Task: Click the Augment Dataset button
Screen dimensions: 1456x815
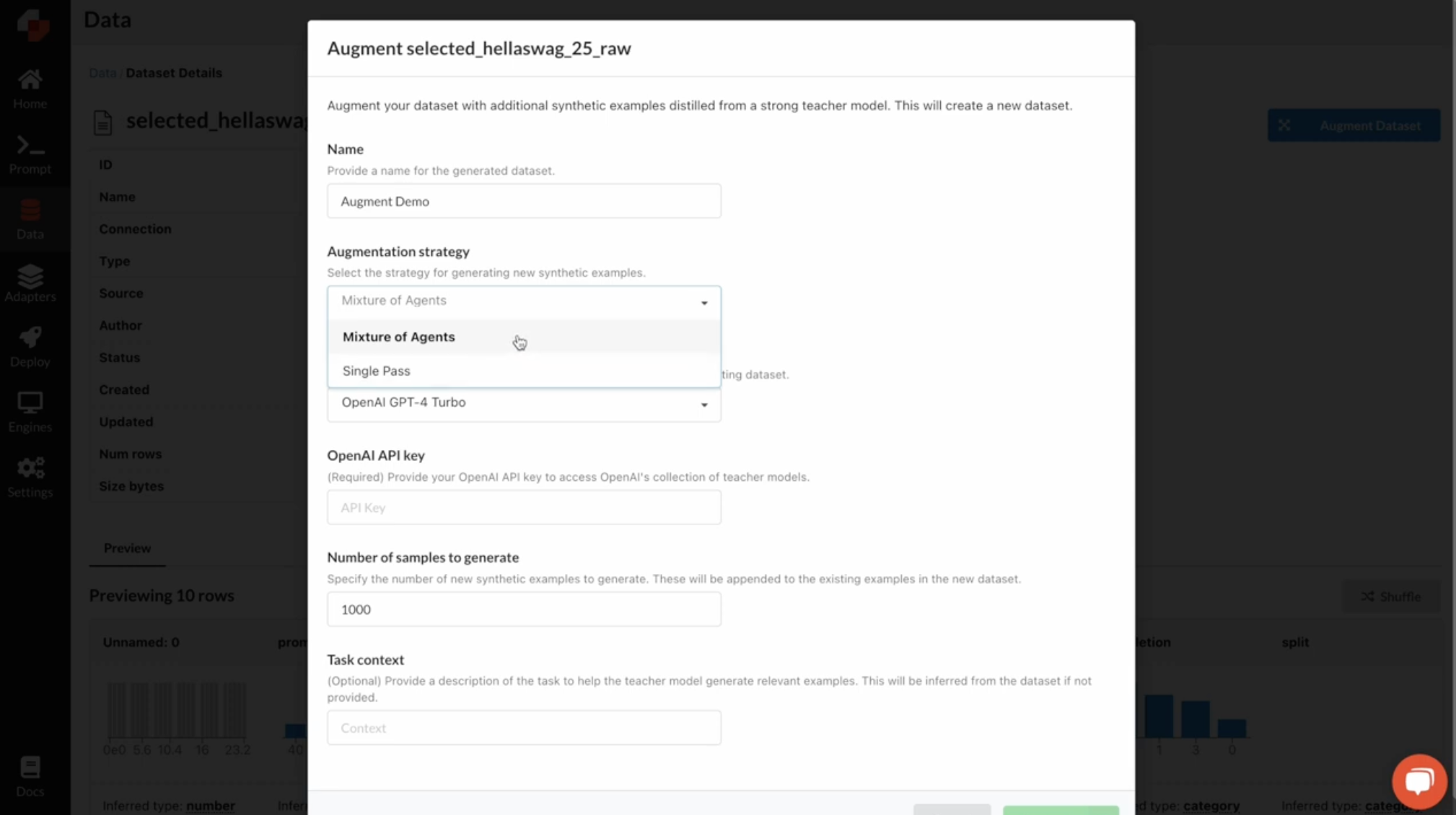Action: [x=1353, y=125]
